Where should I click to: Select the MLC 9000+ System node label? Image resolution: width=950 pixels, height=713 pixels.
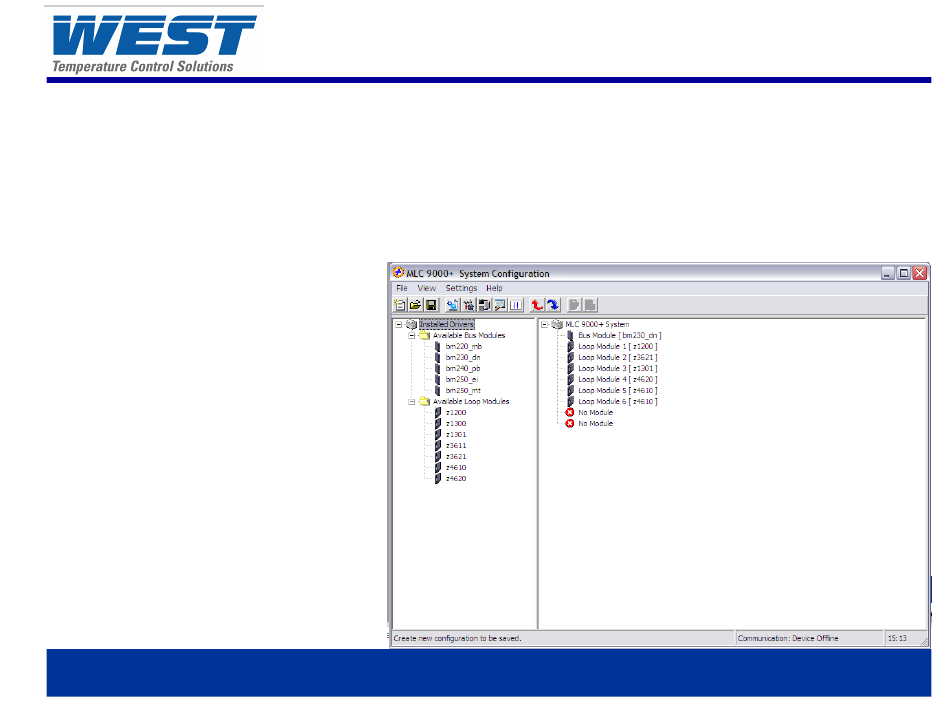tap(597, 325)
